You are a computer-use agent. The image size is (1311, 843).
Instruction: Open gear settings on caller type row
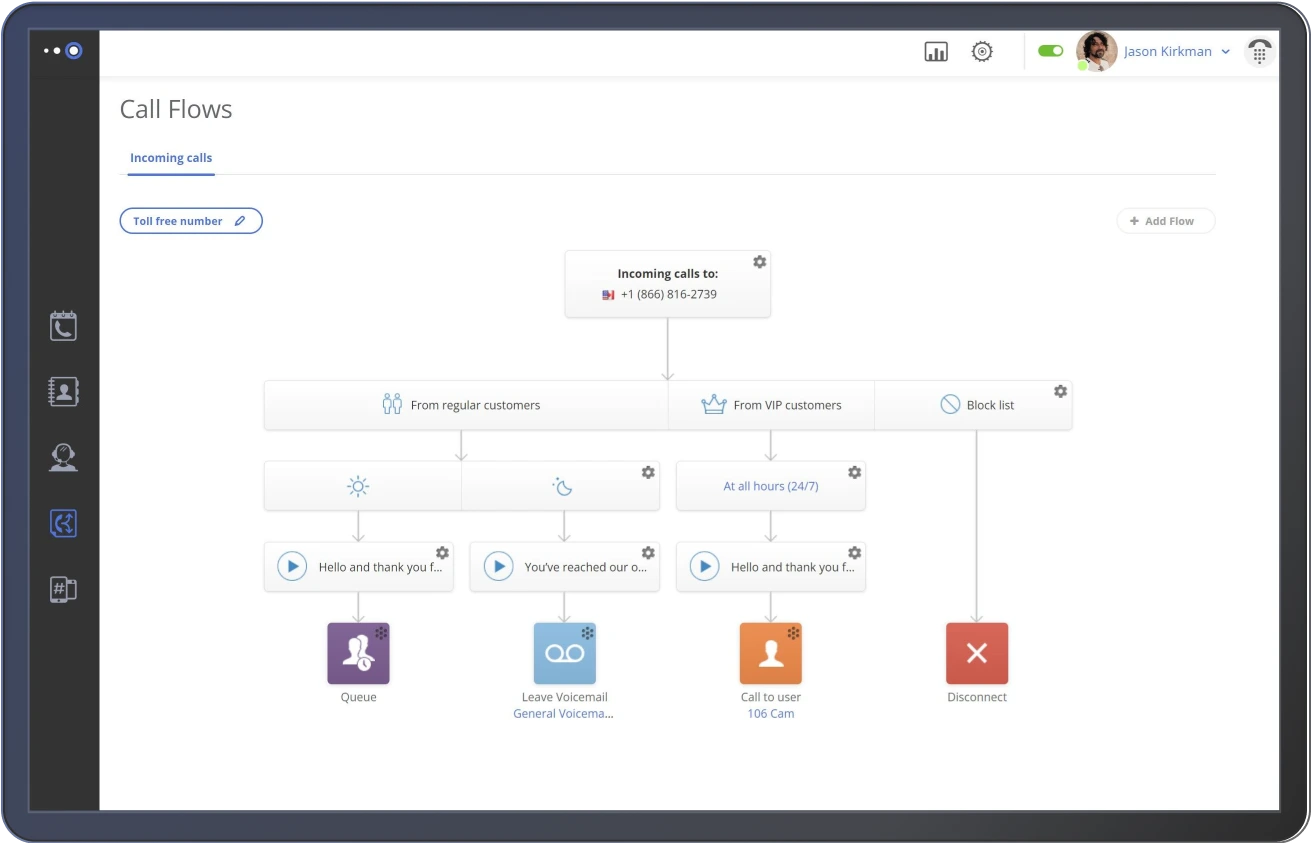pos(1060,391)
